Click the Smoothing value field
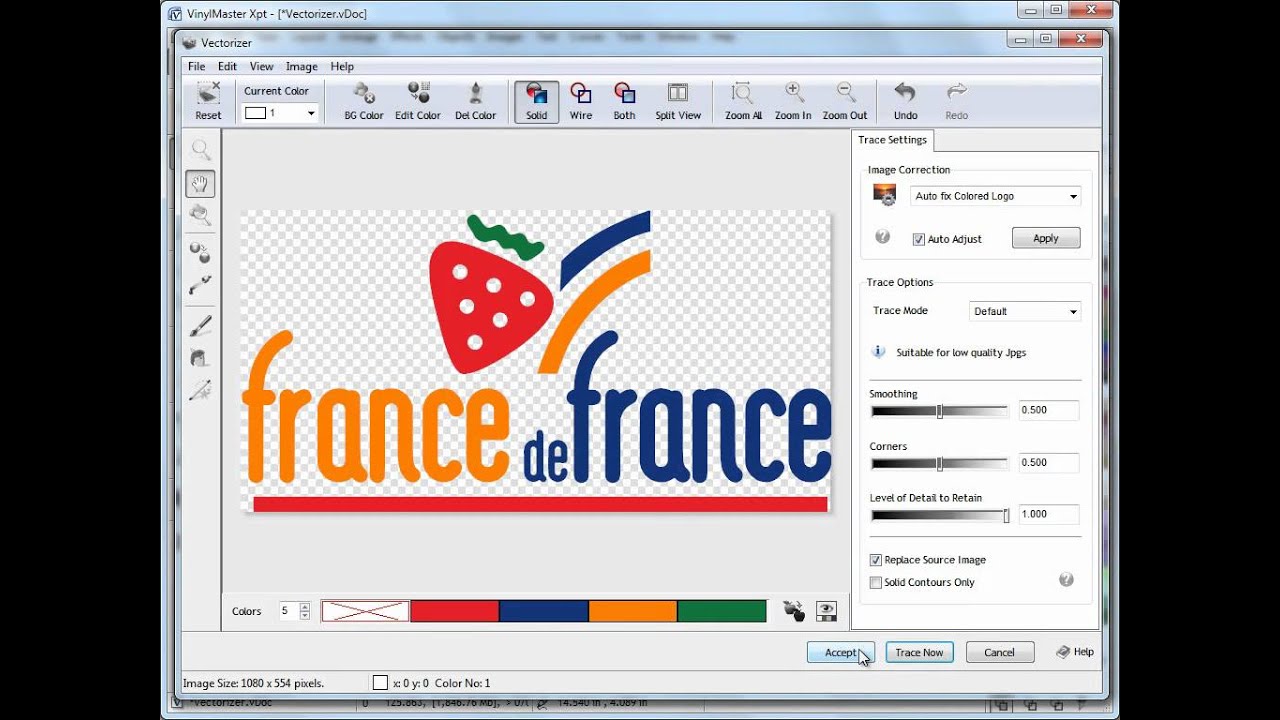 (x=1048, y=410)
